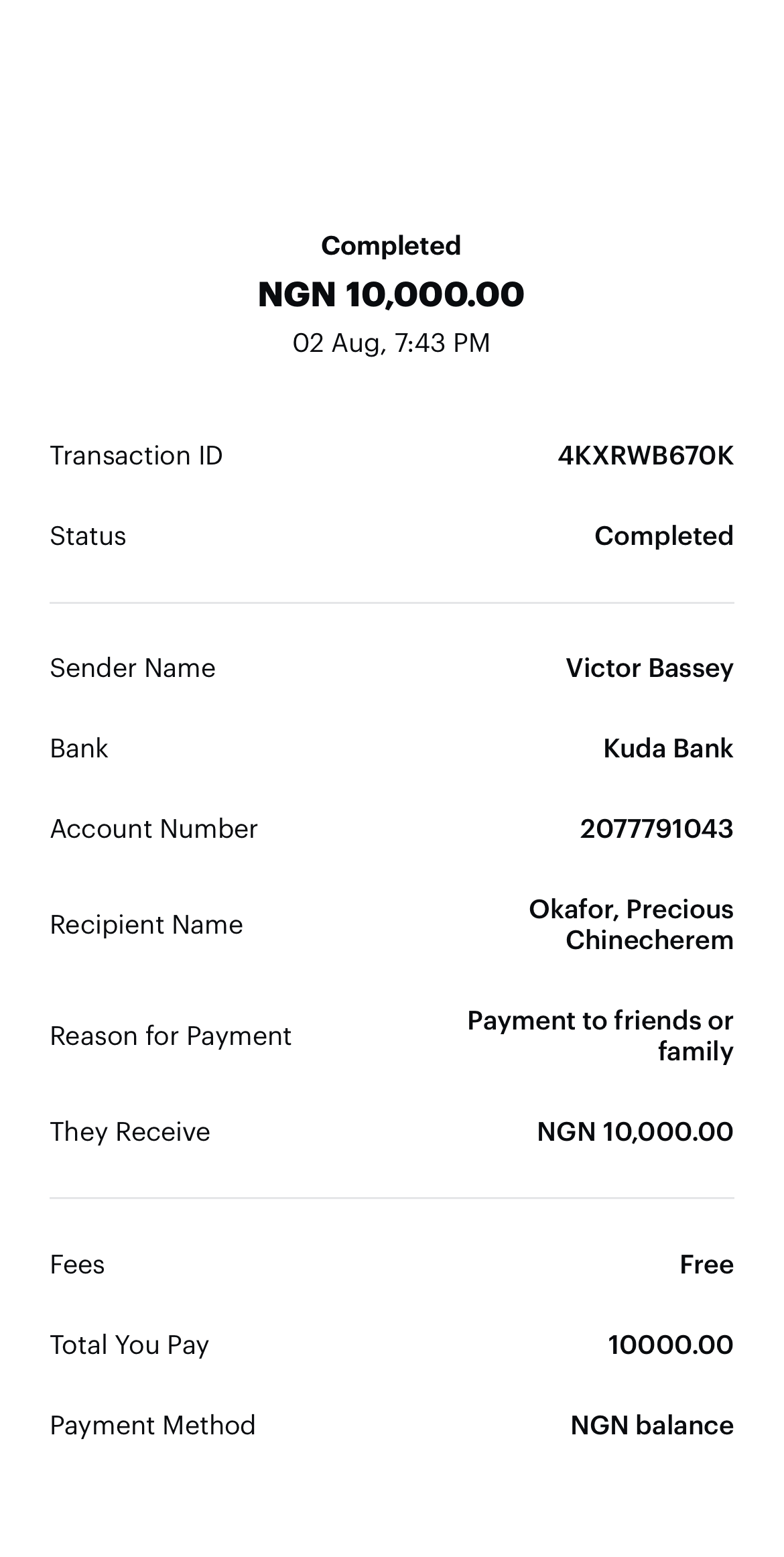Select the Kuda Bank value
Image resolution: width=784 pixels, height=1557 pixels.
coord(668,749)
